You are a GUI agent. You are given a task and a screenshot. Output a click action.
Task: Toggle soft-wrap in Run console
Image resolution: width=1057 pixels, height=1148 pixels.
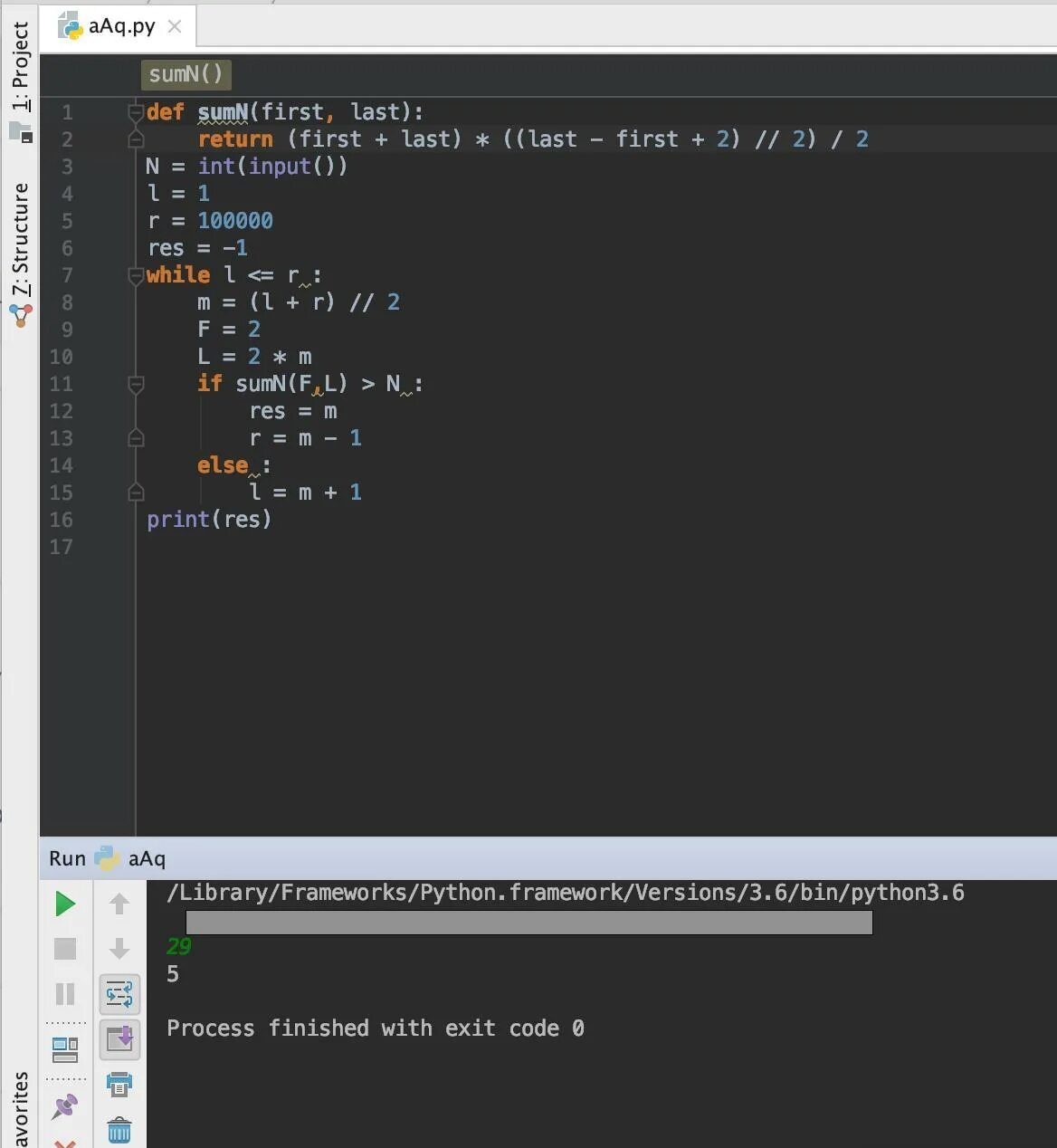pyautogui.click(x=119, y=994)
